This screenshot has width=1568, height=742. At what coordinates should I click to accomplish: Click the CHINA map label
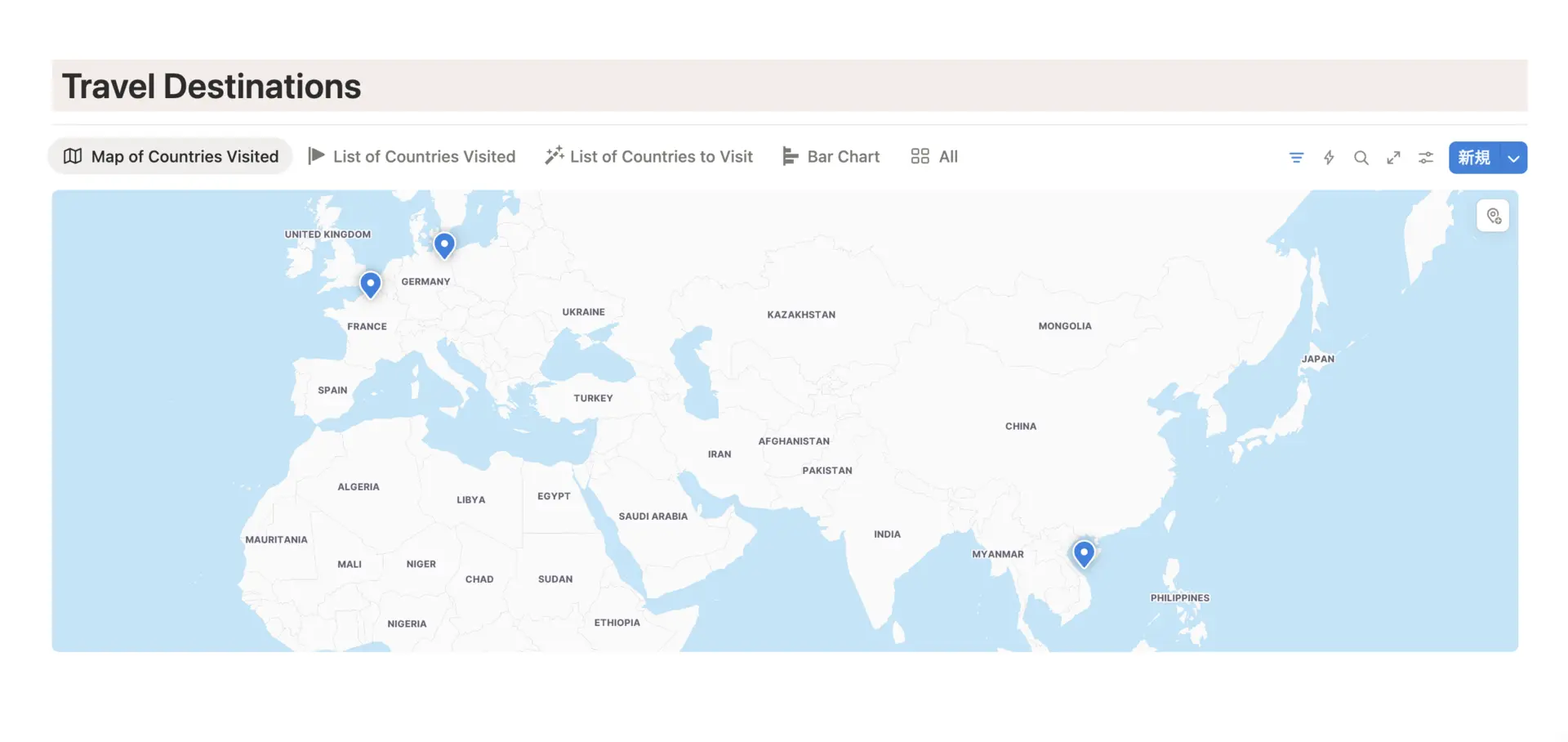[x=1021, y=427]
